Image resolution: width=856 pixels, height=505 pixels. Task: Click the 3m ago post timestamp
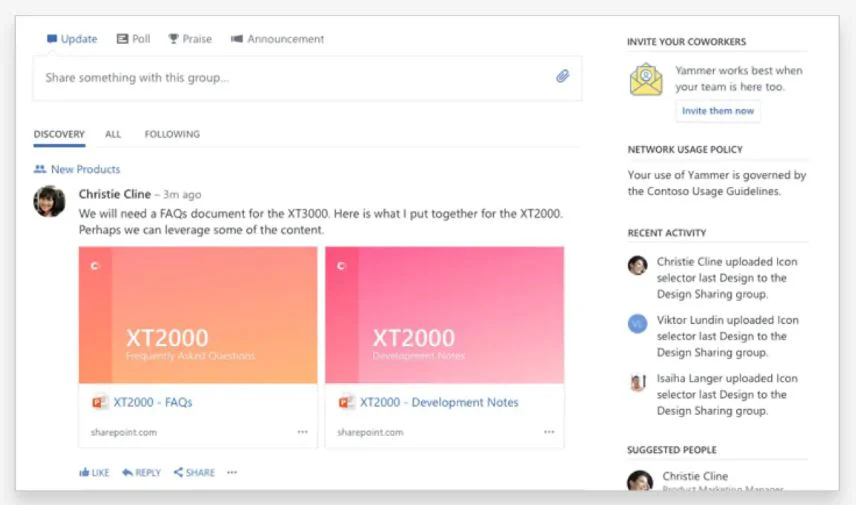click(x=182, y=194)
